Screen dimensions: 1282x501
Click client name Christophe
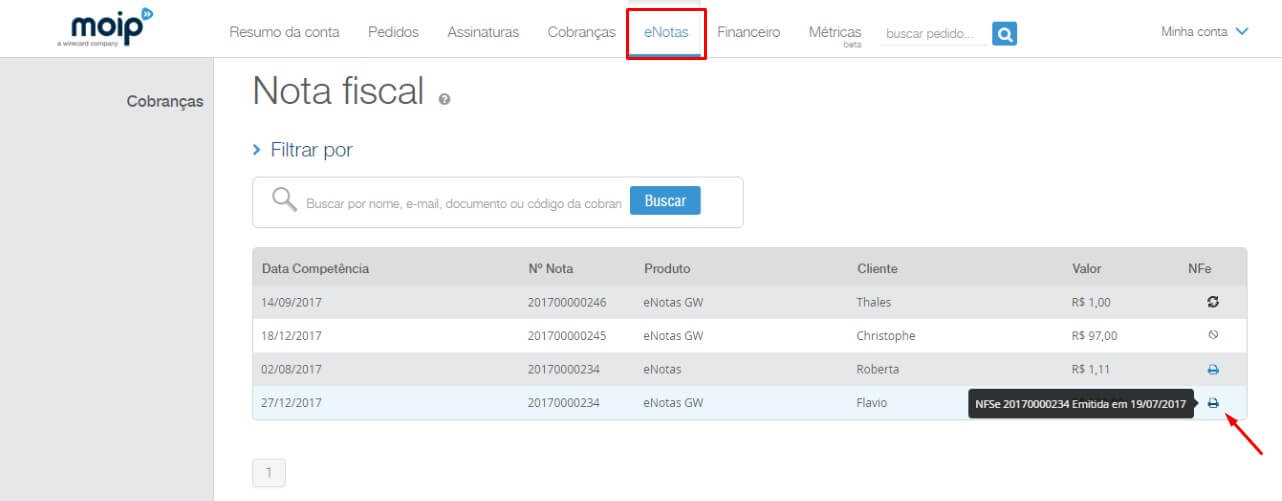coord(886,336)
